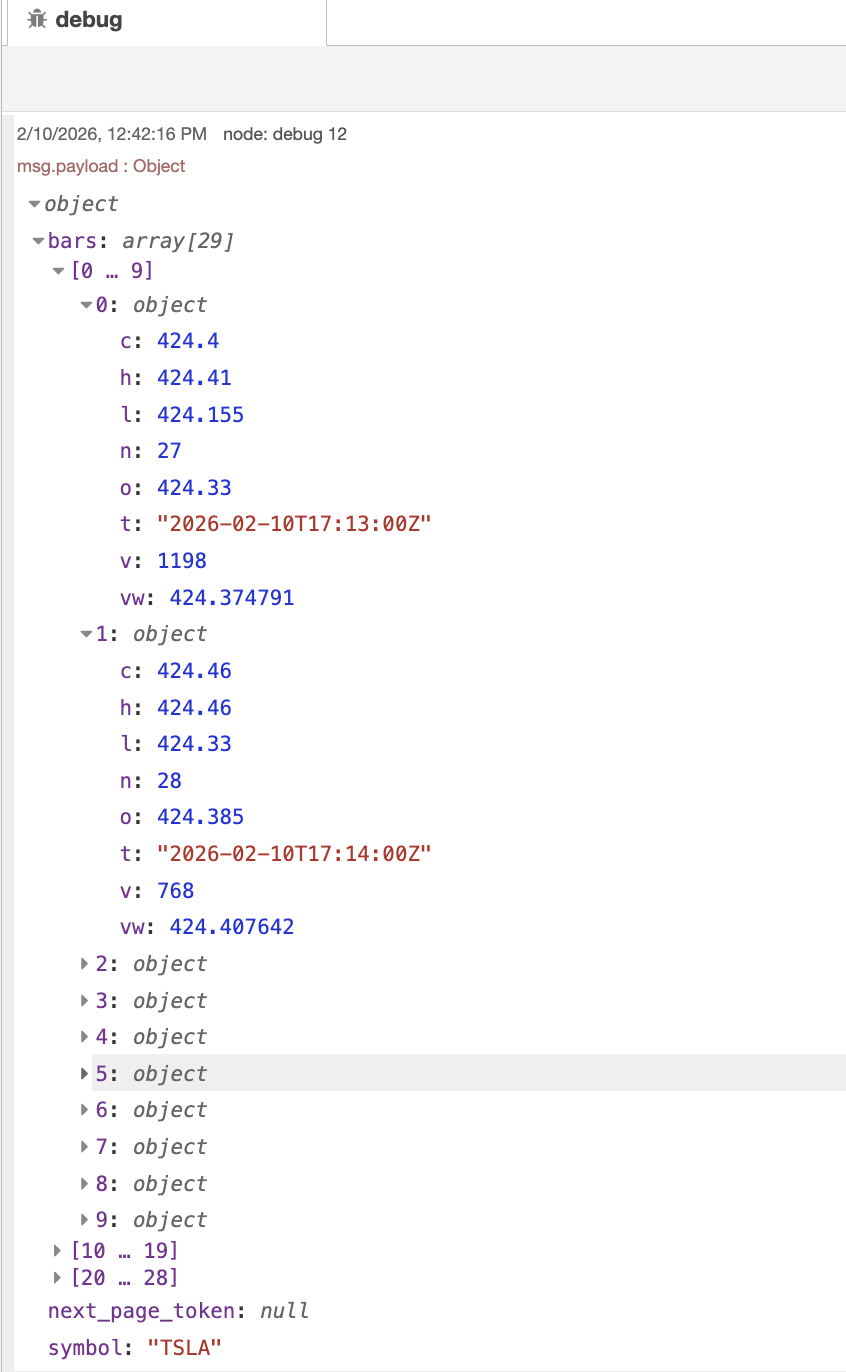The image size is (846, 1372).
Task: Expand bar item 2 object
Action: point(86,964)
